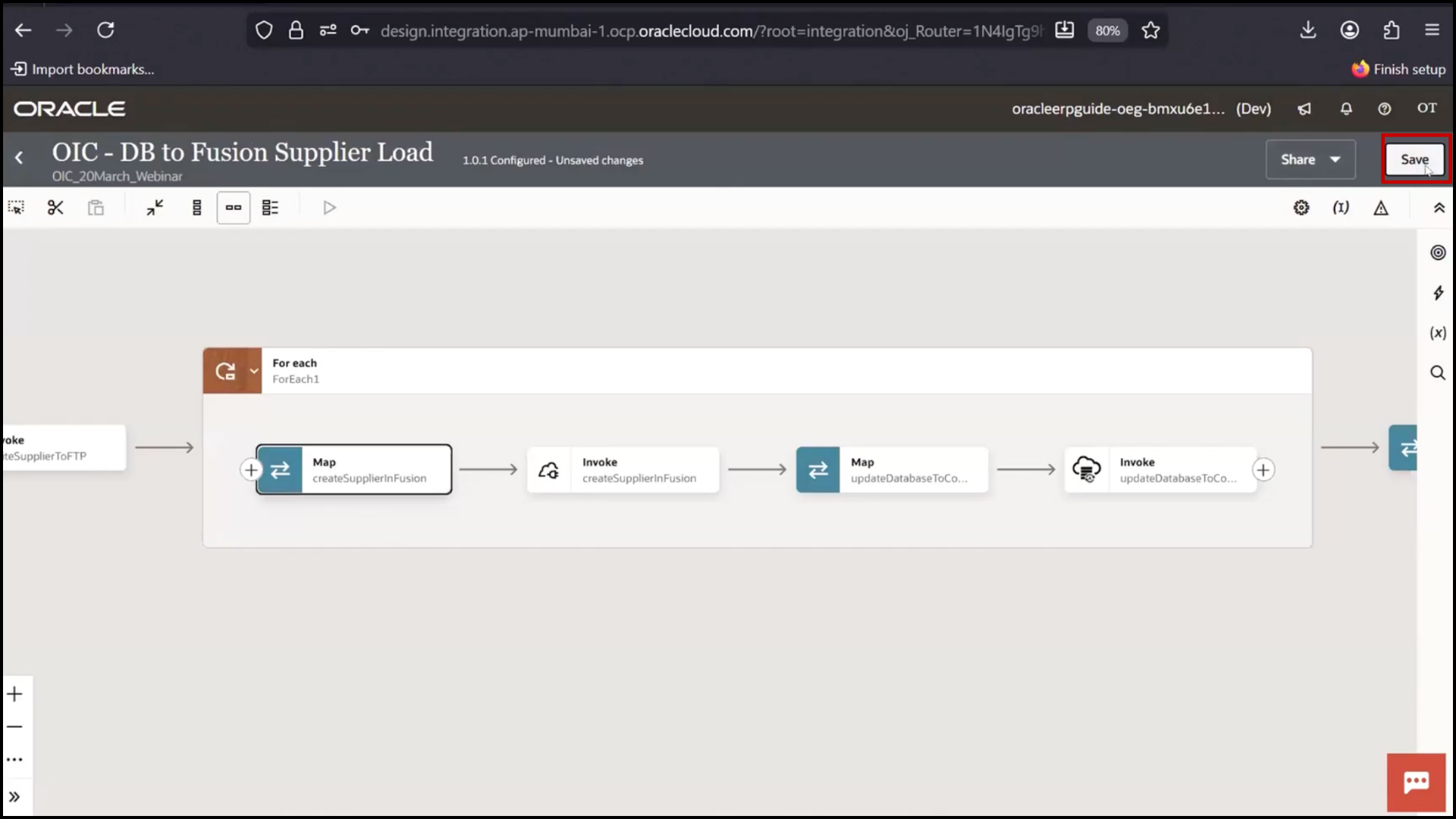Click the browser address bar URL
Screen dimensions: 1456x819
[x=711, y=31]
